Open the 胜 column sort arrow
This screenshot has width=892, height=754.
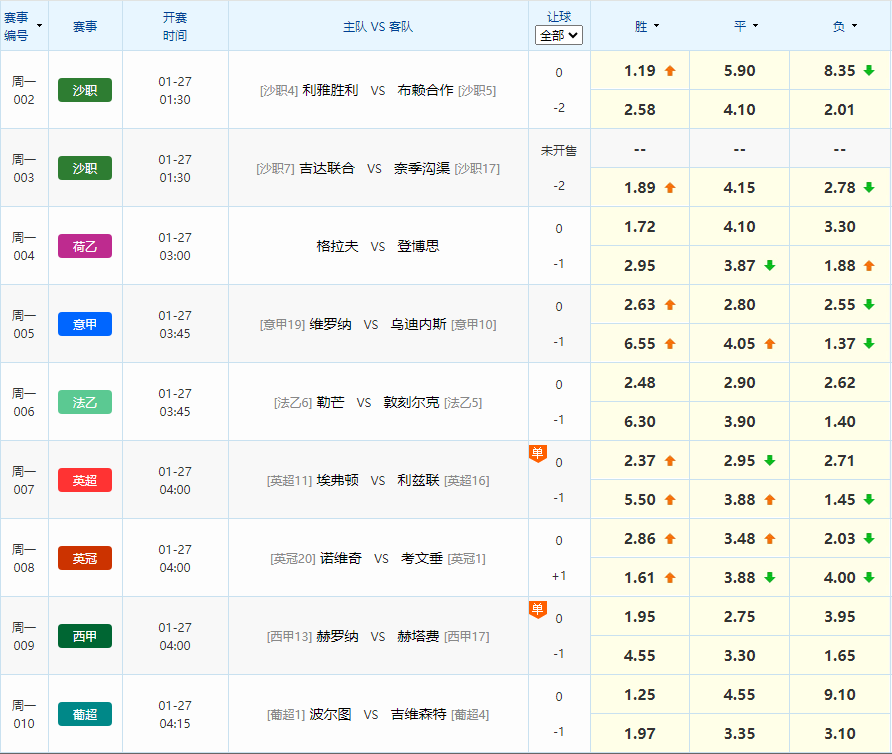(x=656, y=26)
